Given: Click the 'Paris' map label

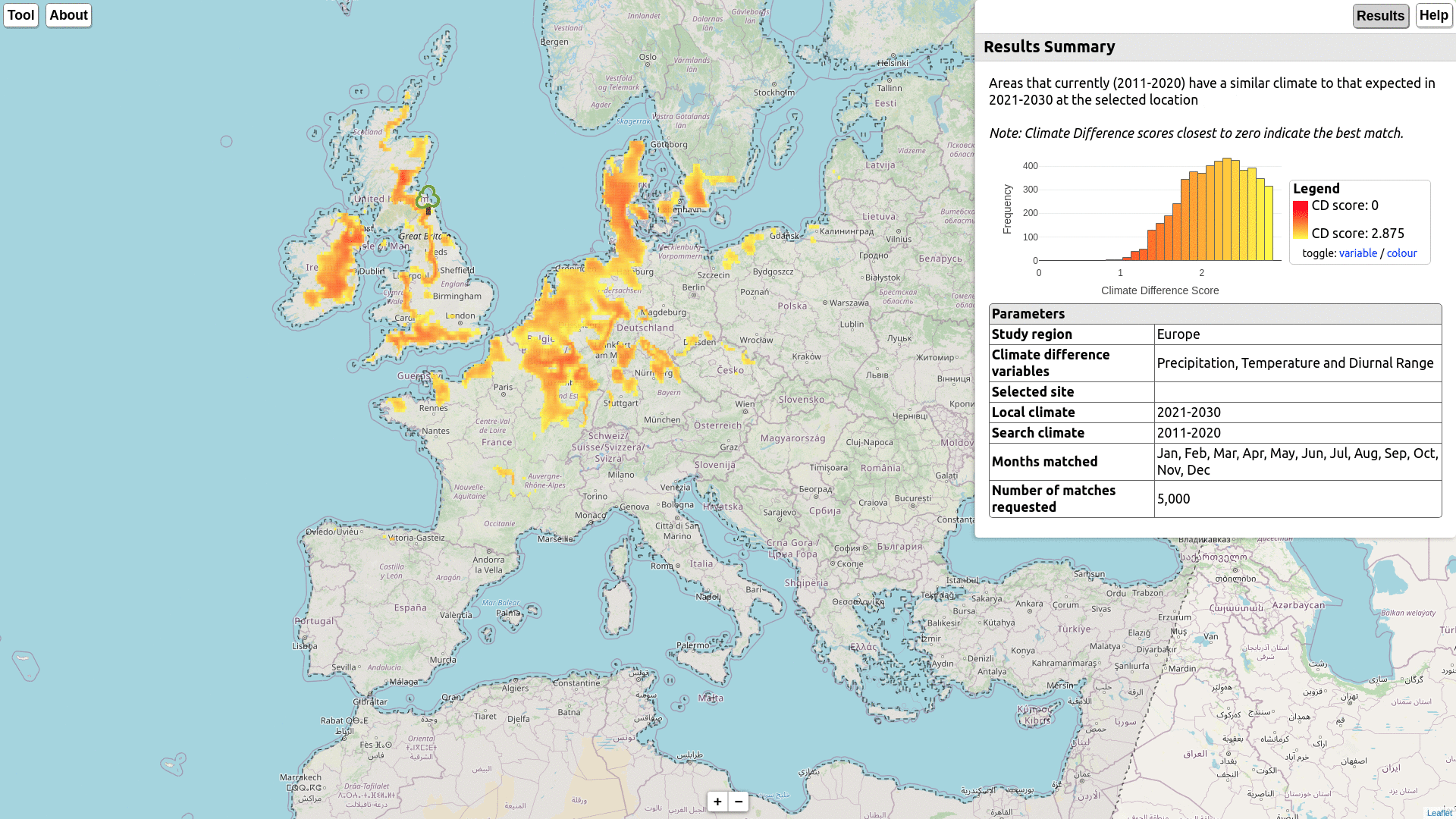Looking at the screenshot, I should click(504, 387).
